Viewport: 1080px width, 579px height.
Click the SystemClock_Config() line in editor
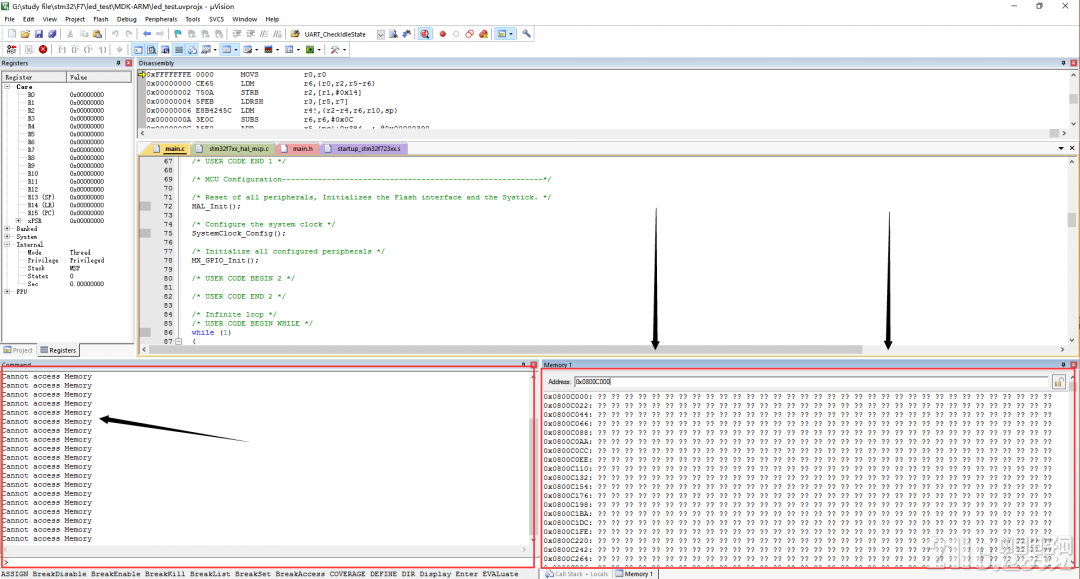(238, 233)
